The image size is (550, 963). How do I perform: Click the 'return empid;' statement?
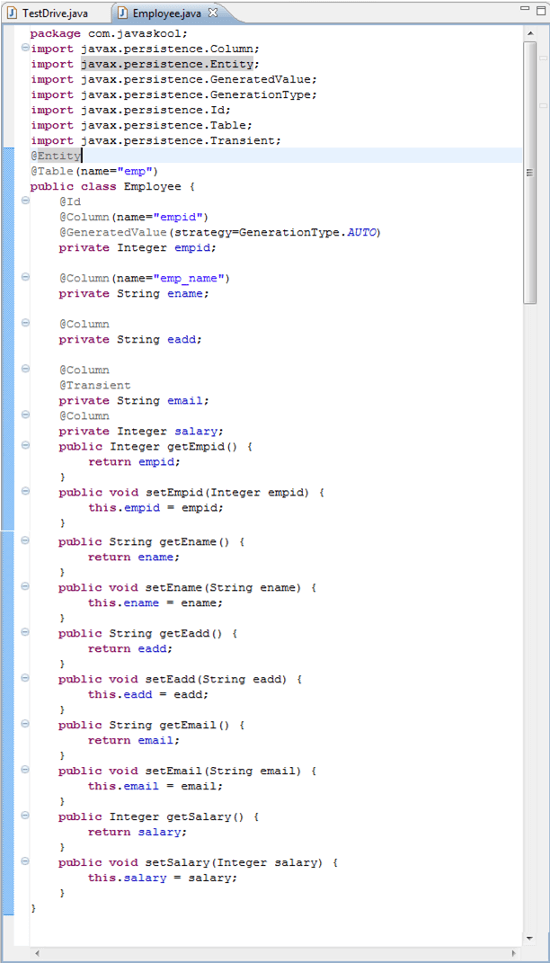coord(134,462)
